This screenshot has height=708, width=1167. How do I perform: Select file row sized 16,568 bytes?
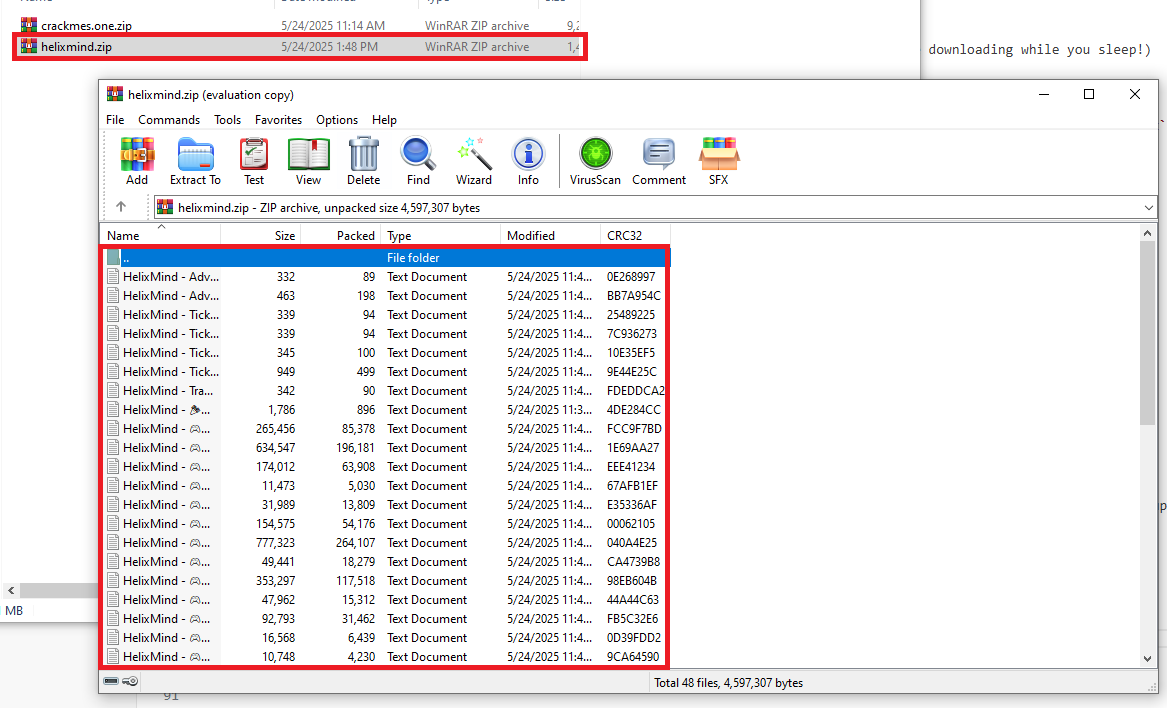386,637
